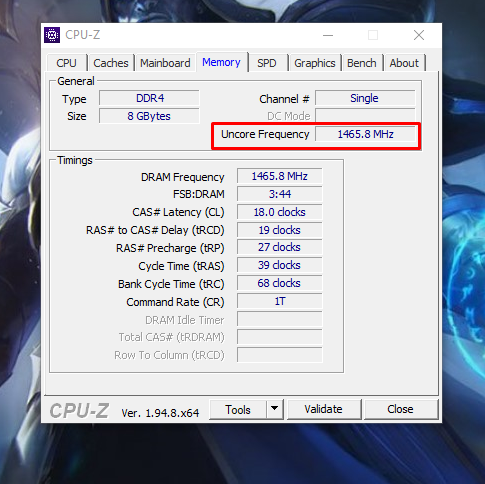
Task: Click the Tools button
Action: pos(238,410)
